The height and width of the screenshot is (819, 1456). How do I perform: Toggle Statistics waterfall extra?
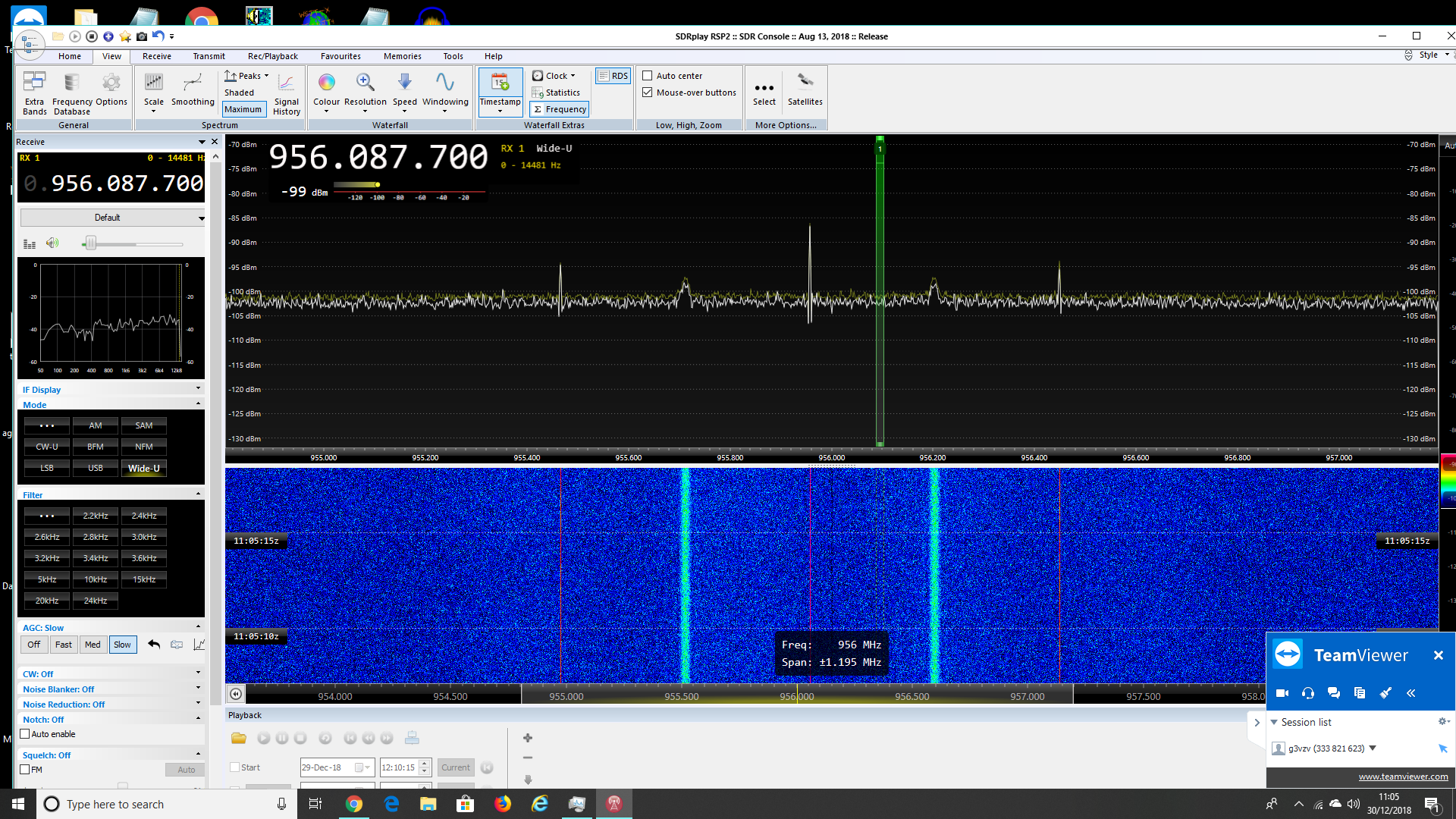point(556,93)
